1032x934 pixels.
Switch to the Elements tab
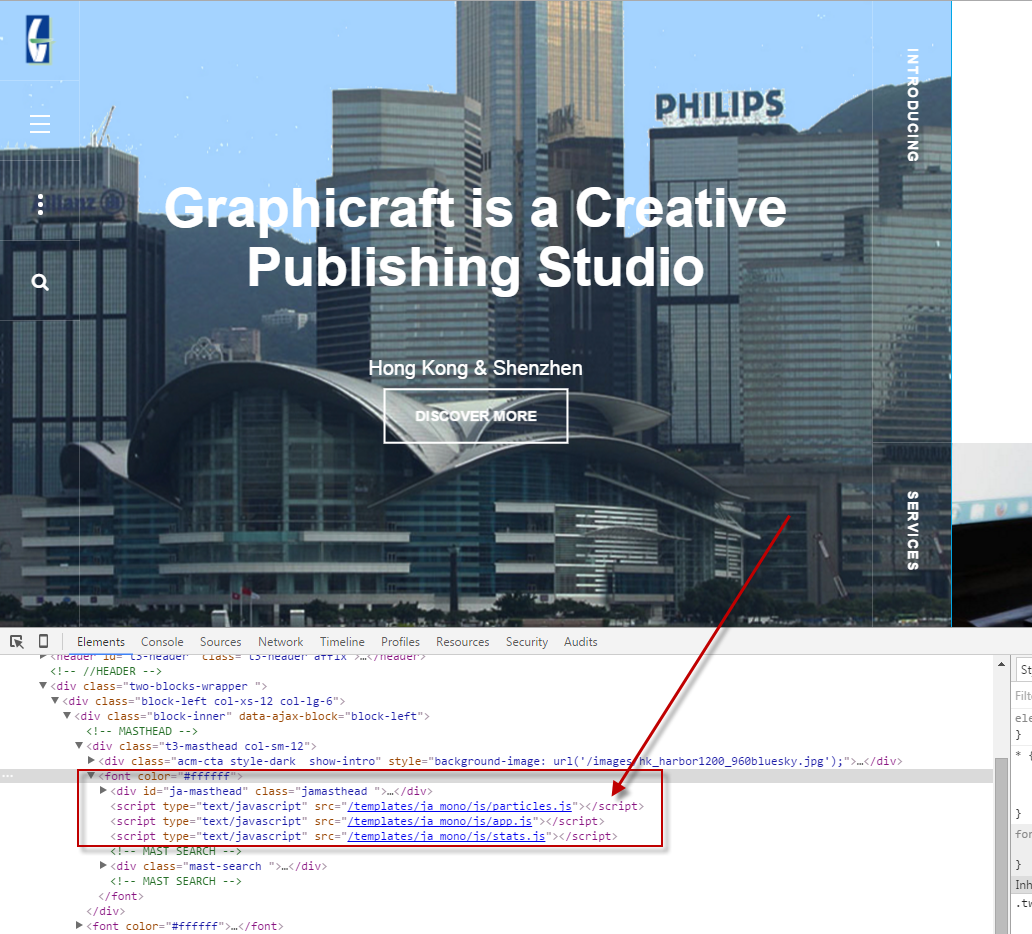tap(101, 642)
